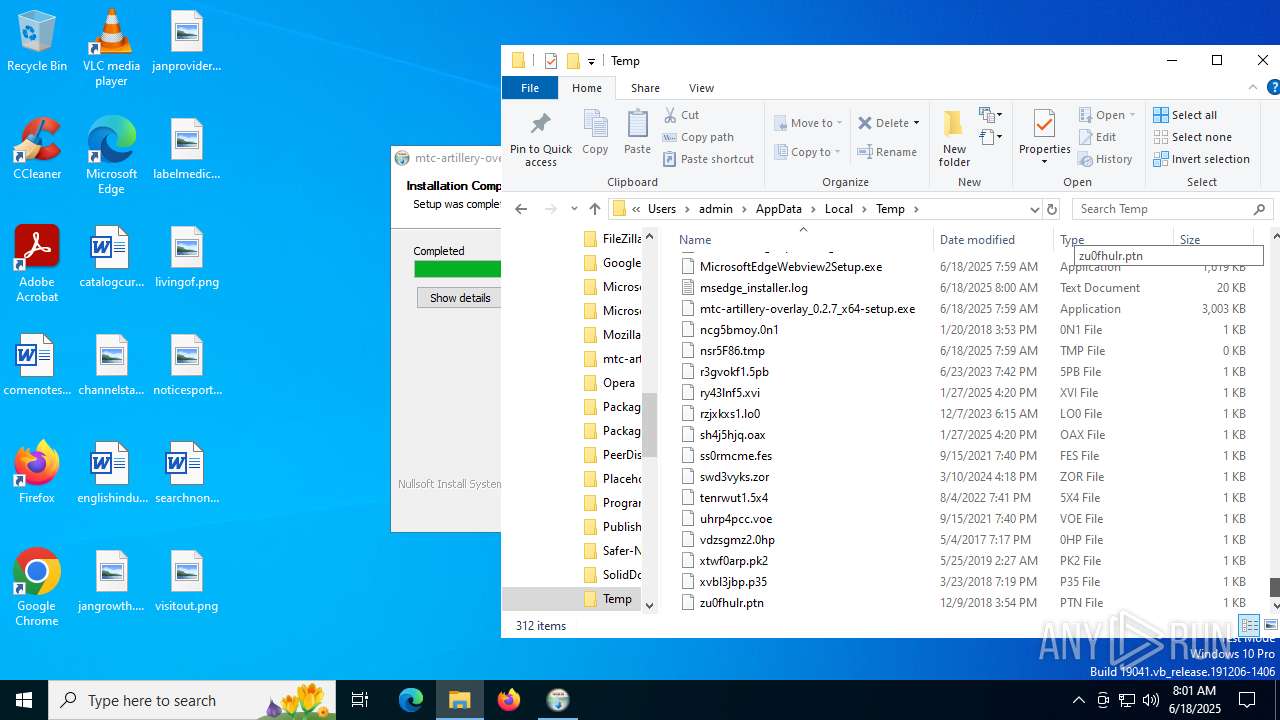The image size is (1280, 720).
Task: Click Pin to Quick access icon
Action: [540, 138]
